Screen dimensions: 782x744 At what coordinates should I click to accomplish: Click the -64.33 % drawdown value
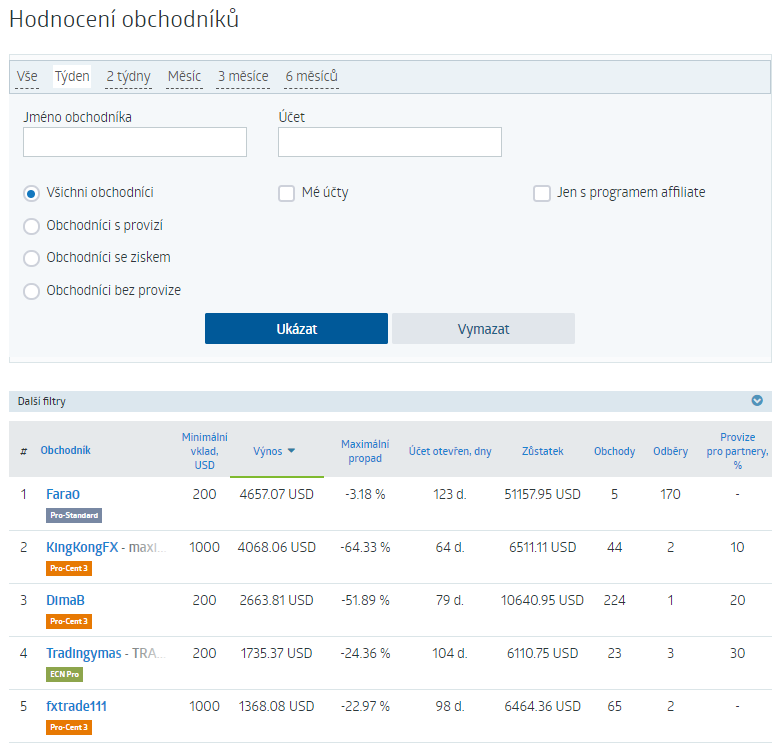(x=365, y=547)
